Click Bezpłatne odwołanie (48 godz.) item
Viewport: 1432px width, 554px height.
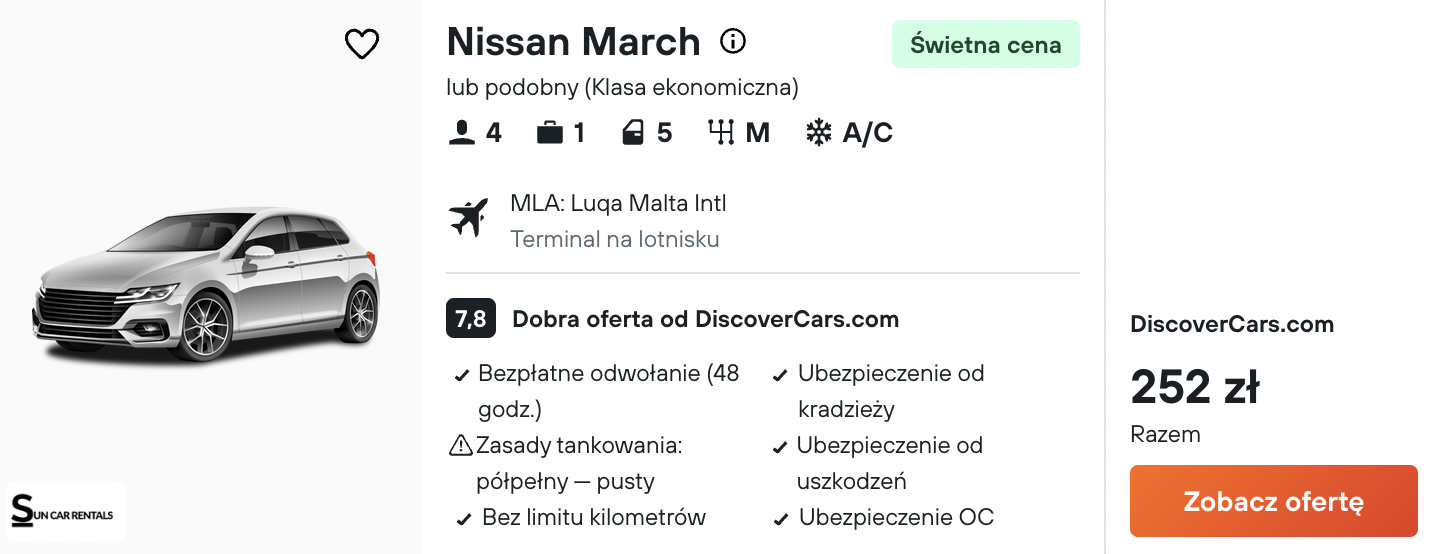[608, 391]
